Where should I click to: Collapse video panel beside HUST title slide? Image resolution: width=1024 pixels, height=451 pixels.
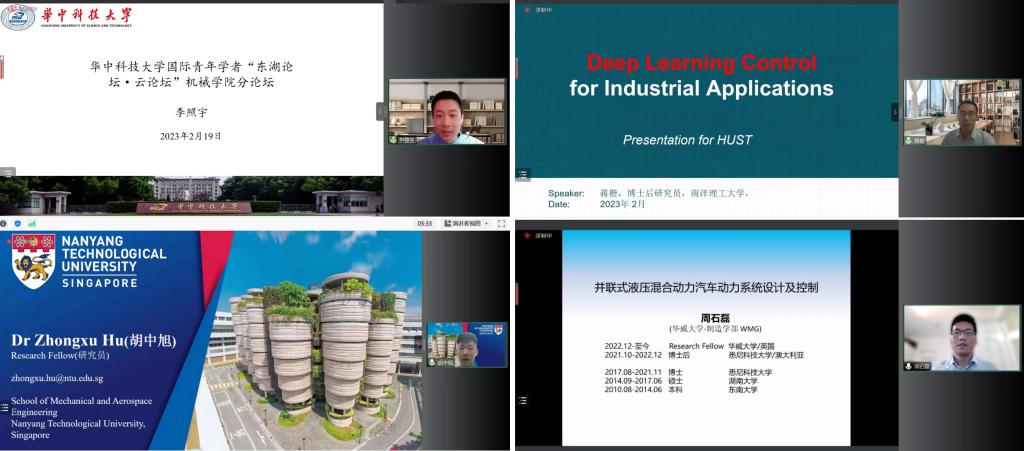point(380,111)
